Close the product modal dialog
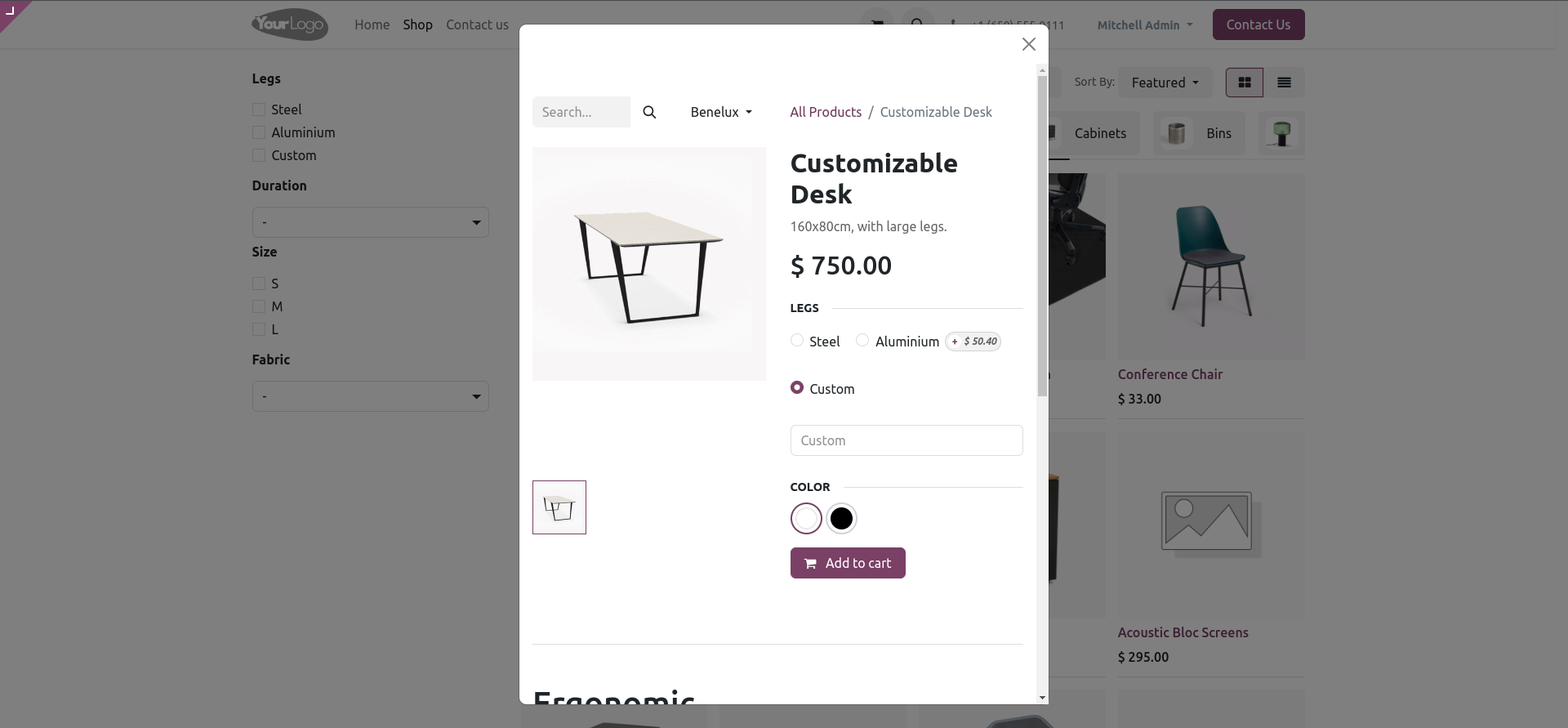Viewport: 1568px width, 728px height. coord(1028,45)
